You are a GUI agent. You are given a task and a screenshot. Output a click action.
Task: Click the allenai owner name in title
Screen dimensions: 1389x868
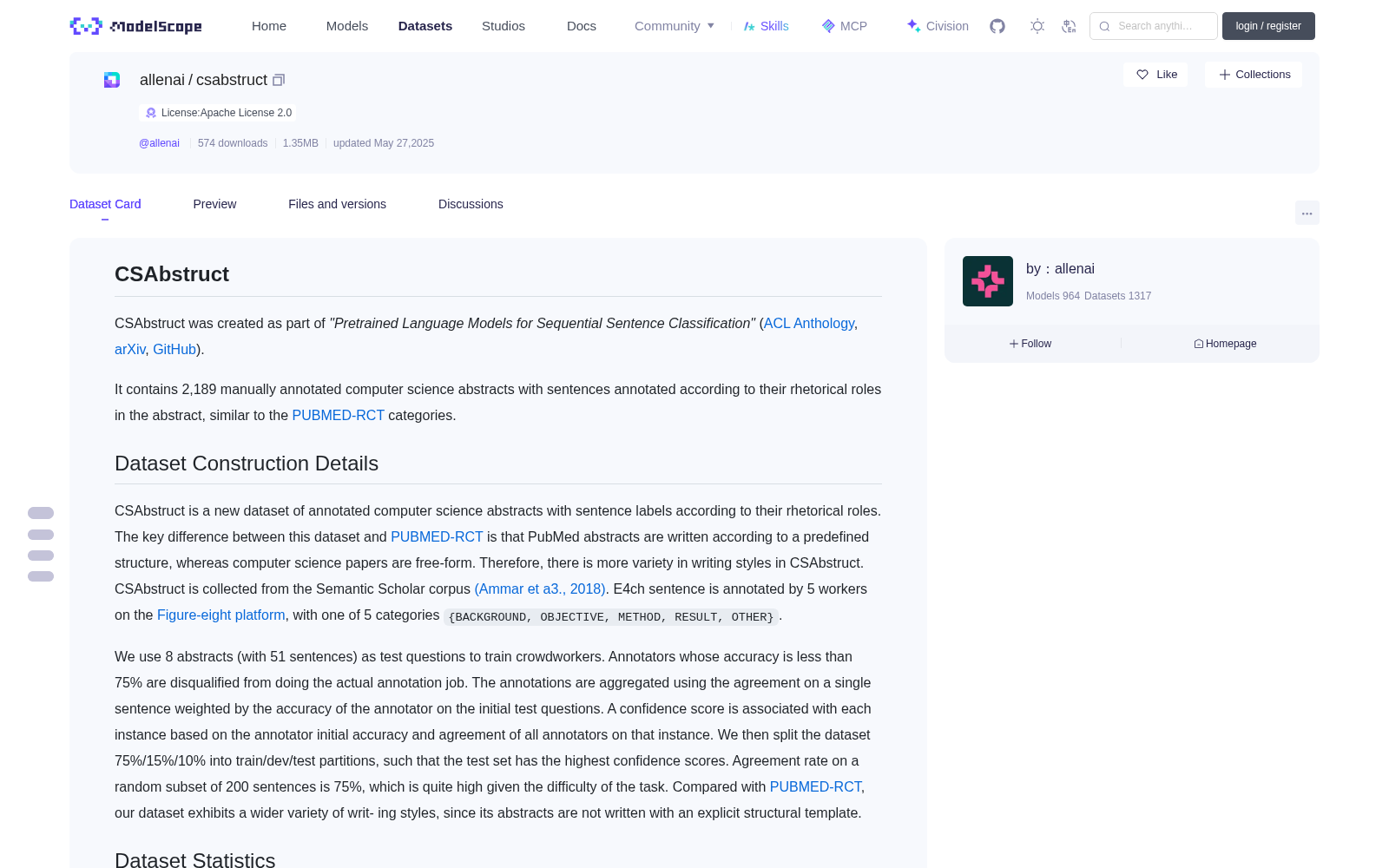(162, 80)
